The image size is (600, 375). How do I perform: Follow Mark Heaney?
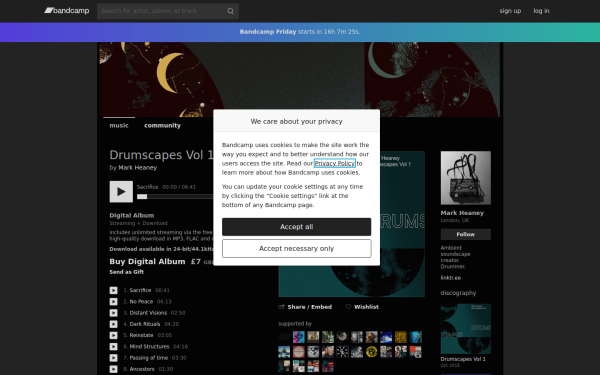[x=465, y=235]
